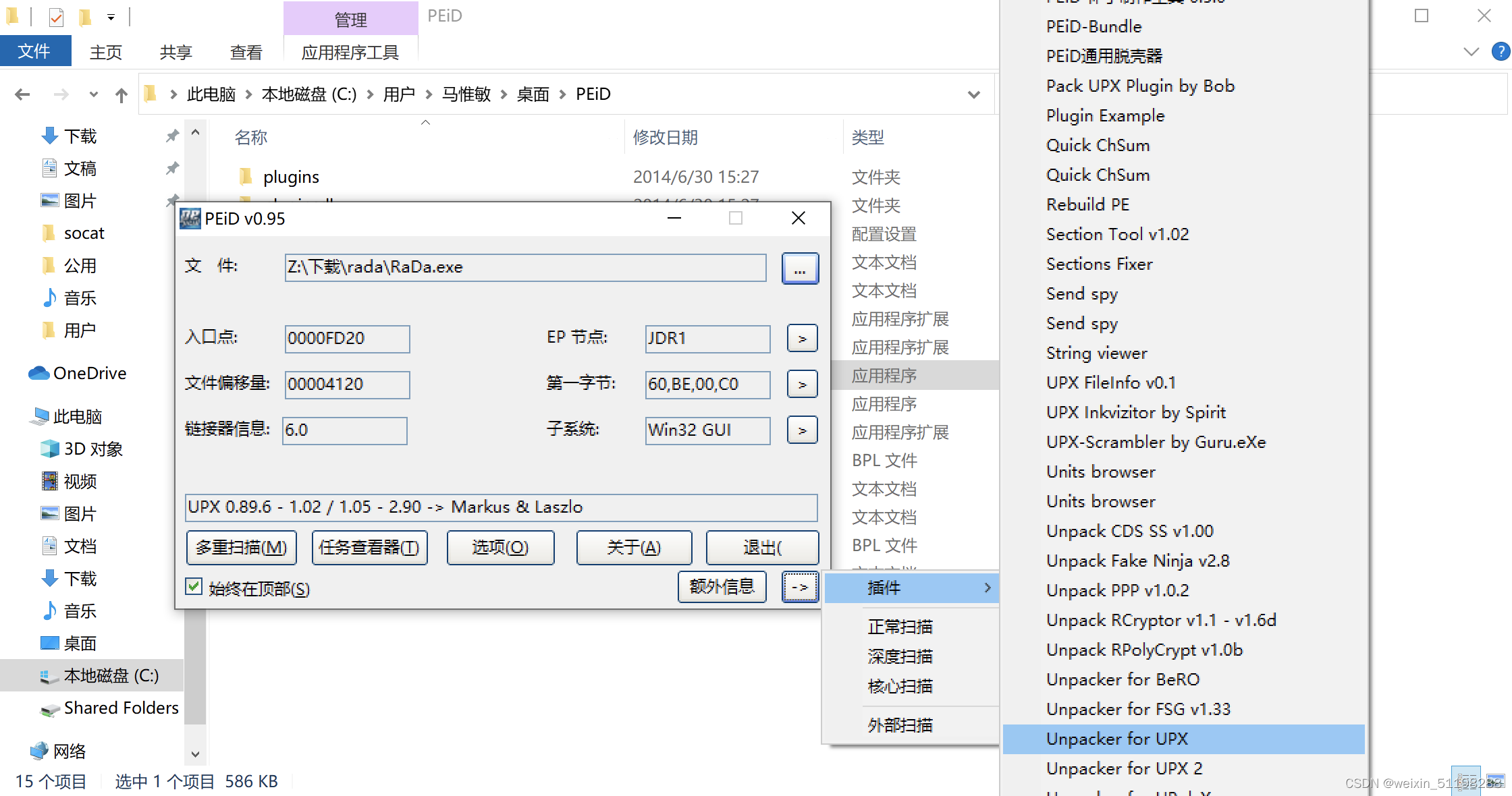Expand chevron after 用户 in address breadcrumb

(x=429, y=94)
